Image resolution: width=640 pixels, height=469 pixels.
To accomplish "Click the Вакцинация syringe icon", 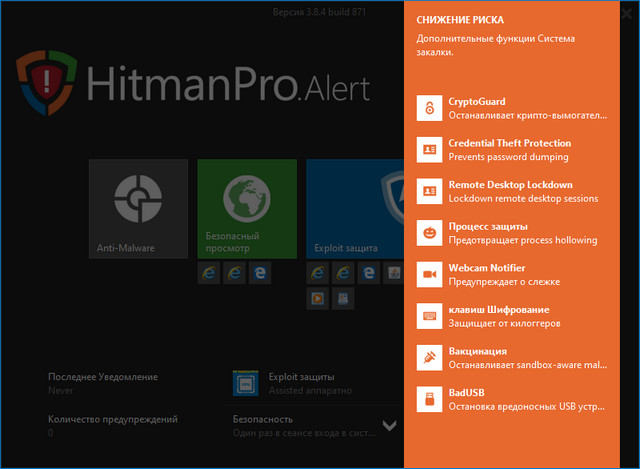I will pos(429,358).
